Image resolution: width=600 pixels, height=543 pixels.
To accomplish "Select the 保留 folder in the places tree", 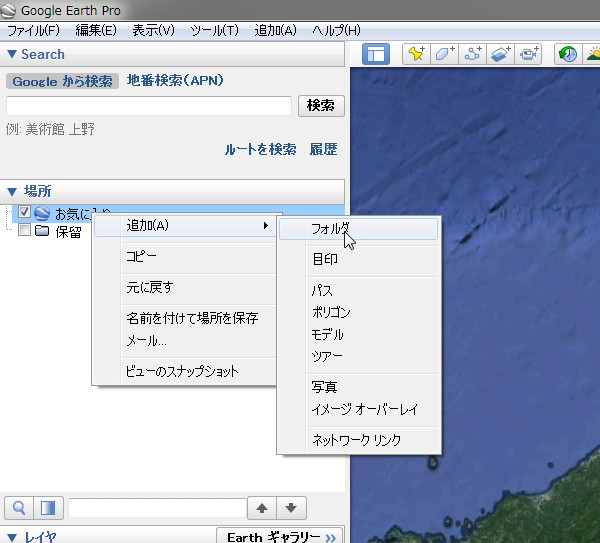I will point(68,232).
